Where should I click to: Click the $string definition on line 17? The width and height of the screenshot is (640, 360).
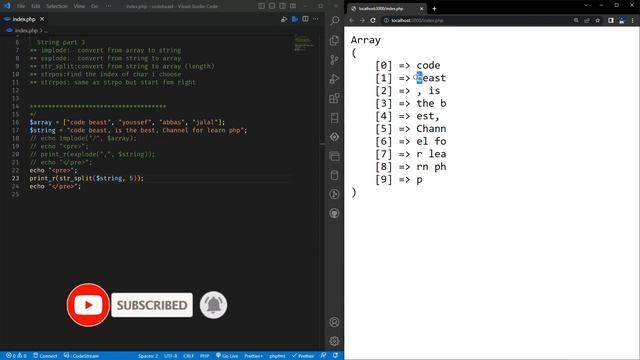coord(138,131)
